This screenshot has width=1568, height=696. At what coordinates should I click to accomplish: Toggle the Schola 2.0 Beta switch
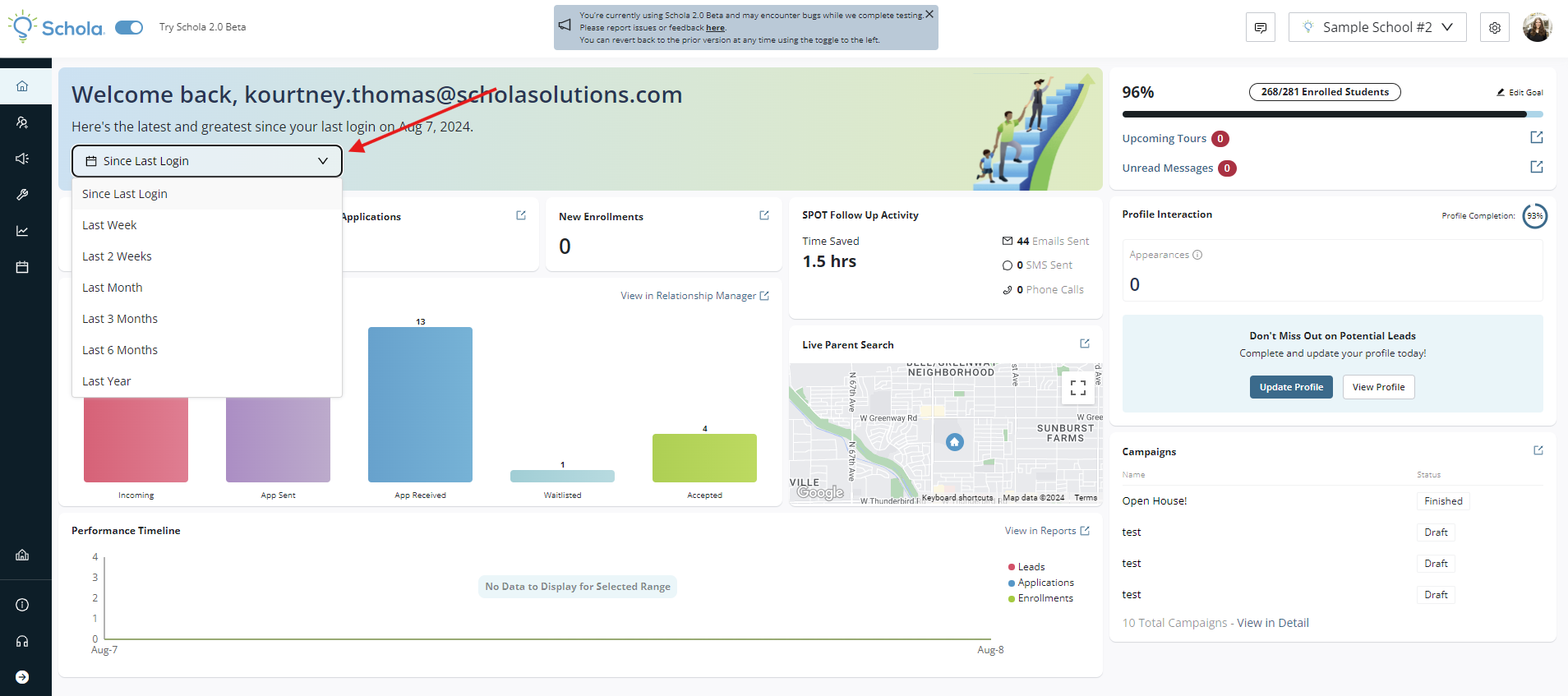coord(129,27)
